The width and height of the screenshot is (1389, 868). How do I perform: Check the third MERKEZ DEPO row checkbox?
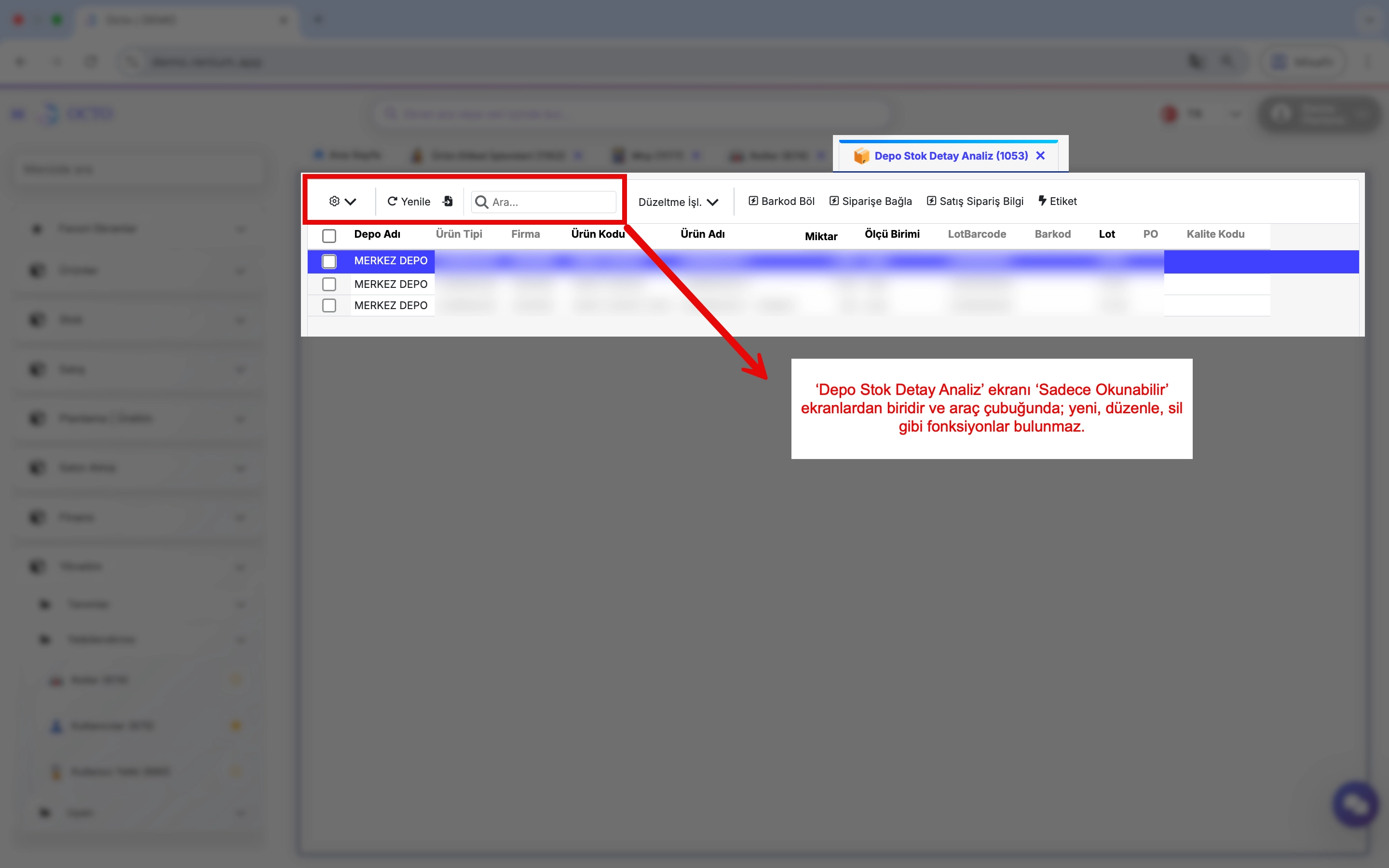[329, 305]
